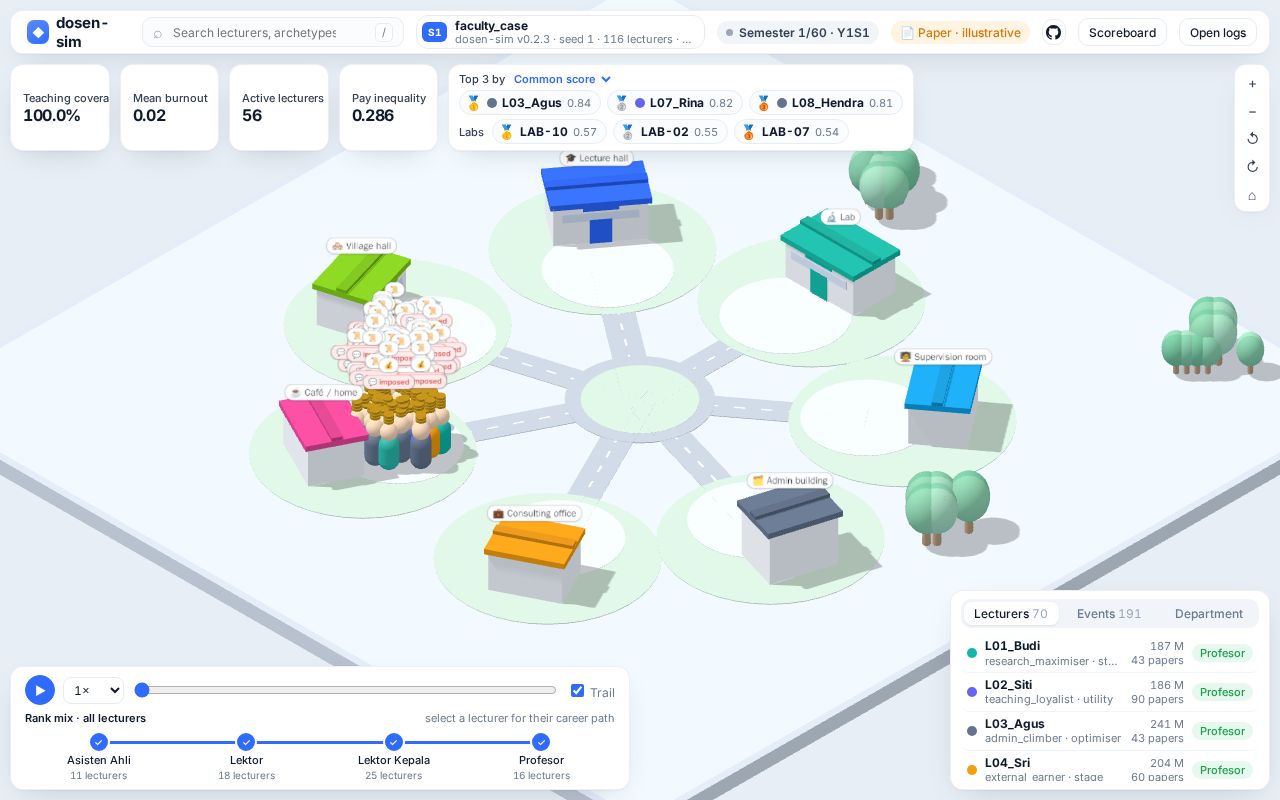Select the L01_Budi lecturer row
The image size is (1280, 800).
pyautogui.click(x=1110, y=653)
